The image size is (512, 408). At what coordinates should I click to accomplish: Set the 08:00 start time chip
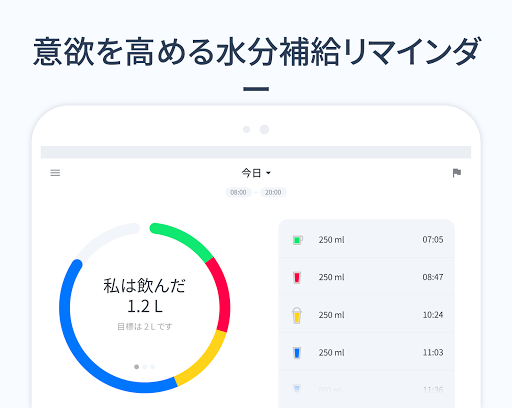point(238,192)
